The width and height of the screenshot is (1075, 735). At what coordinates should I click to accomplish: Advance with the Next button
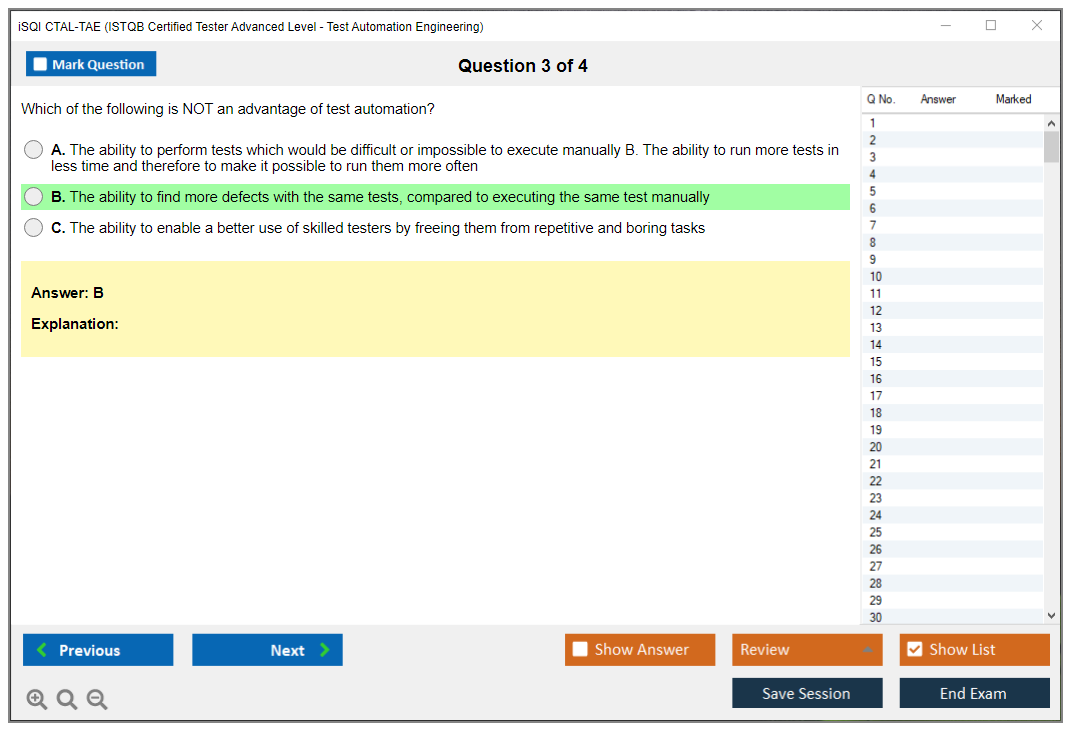[x=267, y=650]
